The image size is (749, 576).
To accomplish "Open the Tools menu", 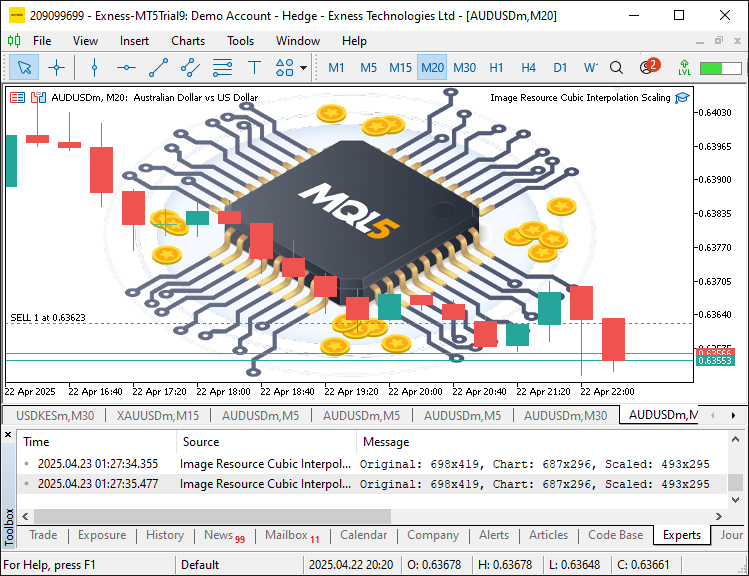I will click(x=240, y=41).
